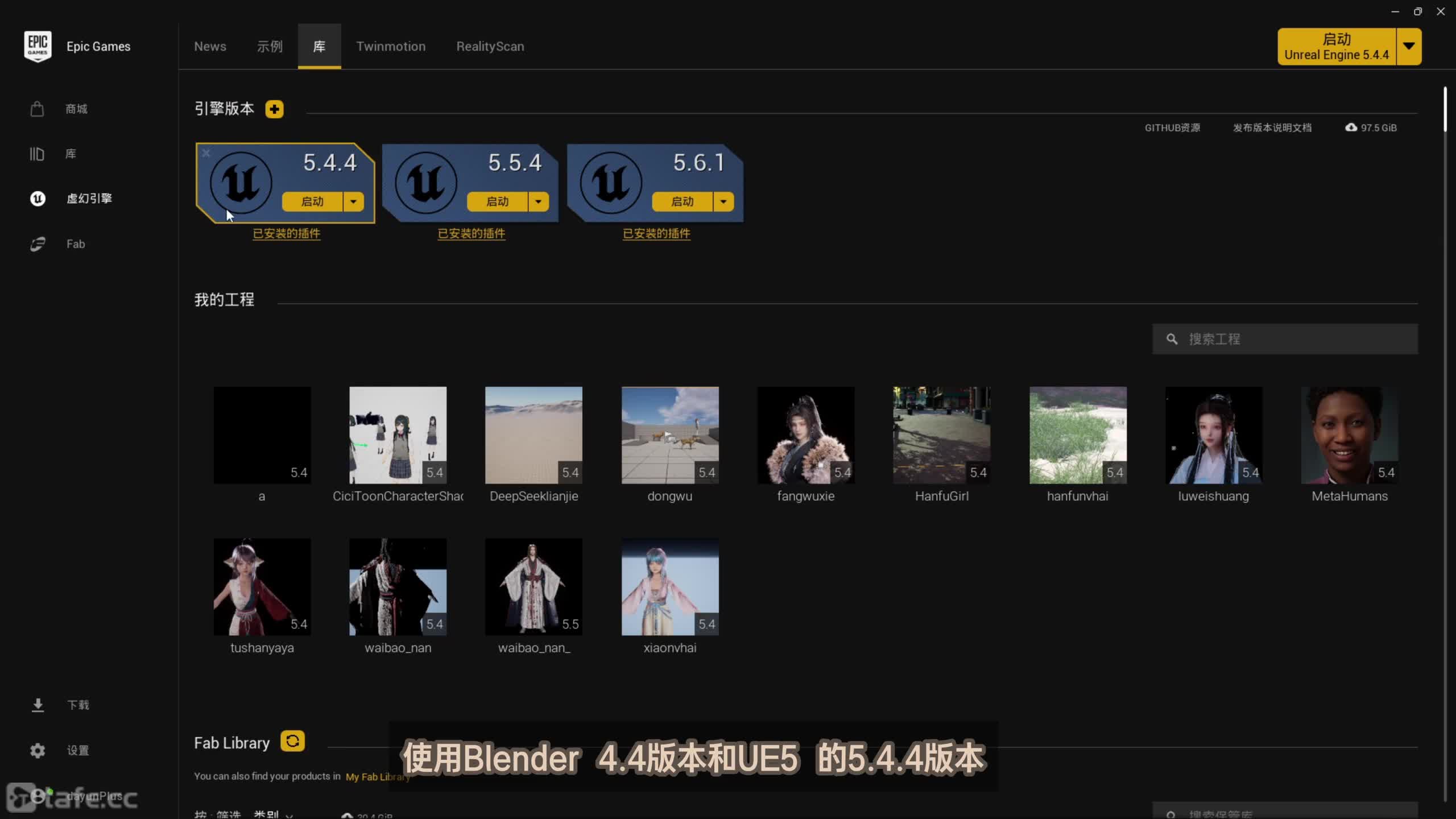The width and height of the screenshot is (1456, 819).
Task: Launch Unreal Engine 5.6.1
Action: click(x=682, y=201)
